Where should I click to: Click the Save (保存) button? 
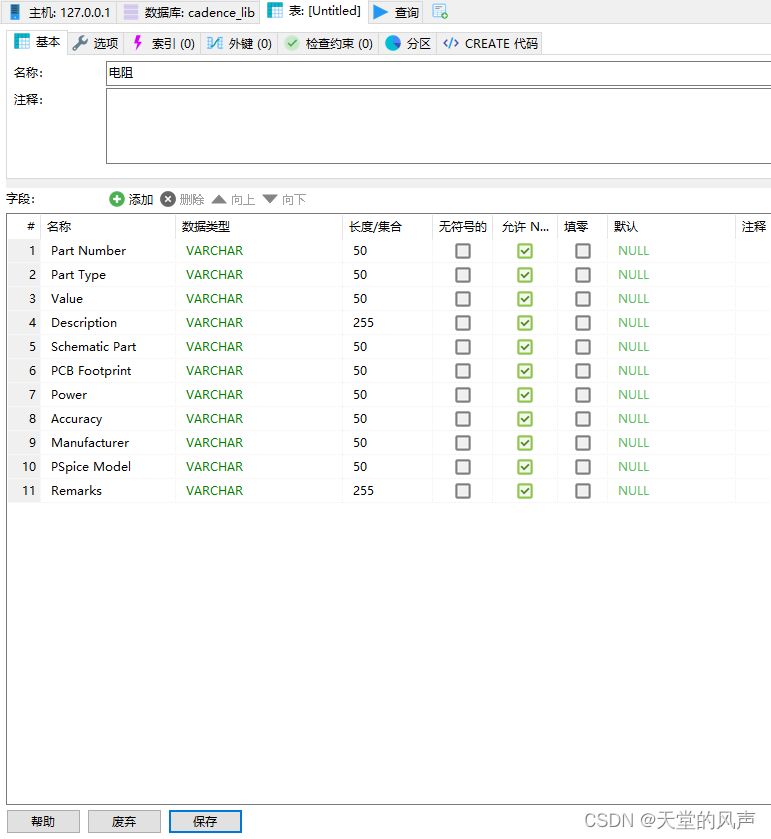point(205,821)
